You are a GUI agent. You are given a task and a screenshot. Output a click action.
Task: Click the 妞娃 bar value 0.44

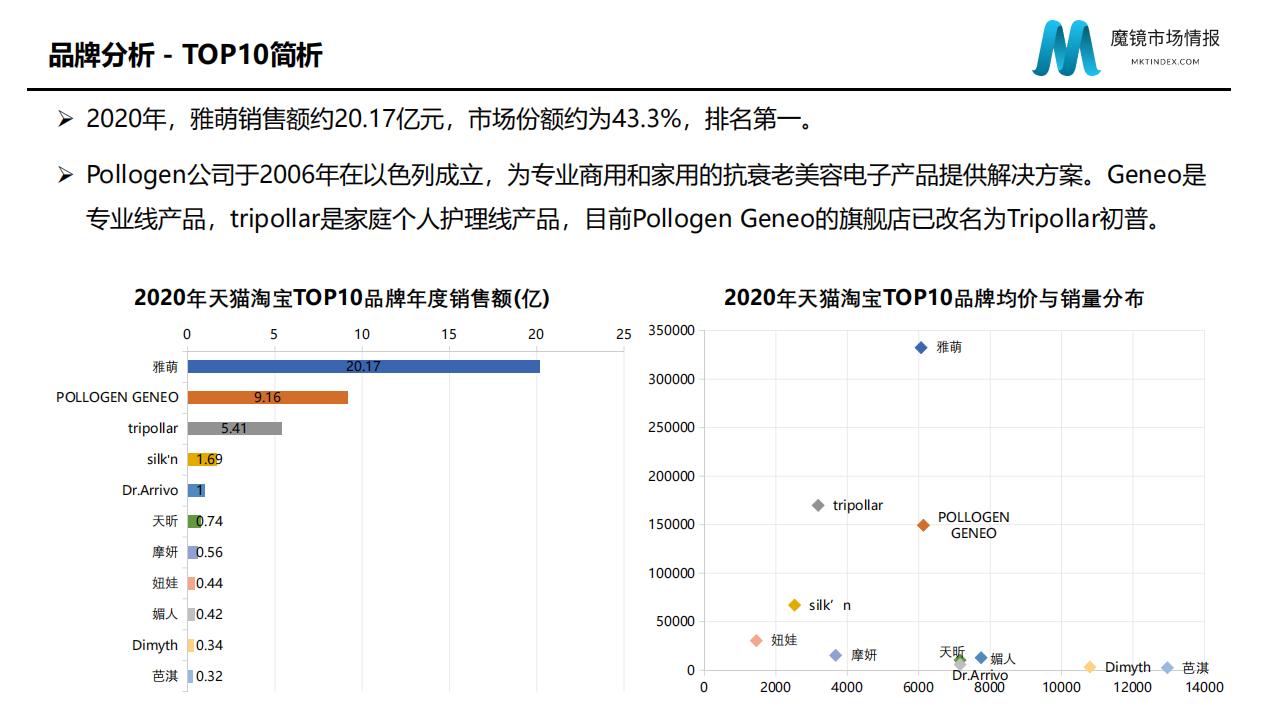tap(209, 583)
